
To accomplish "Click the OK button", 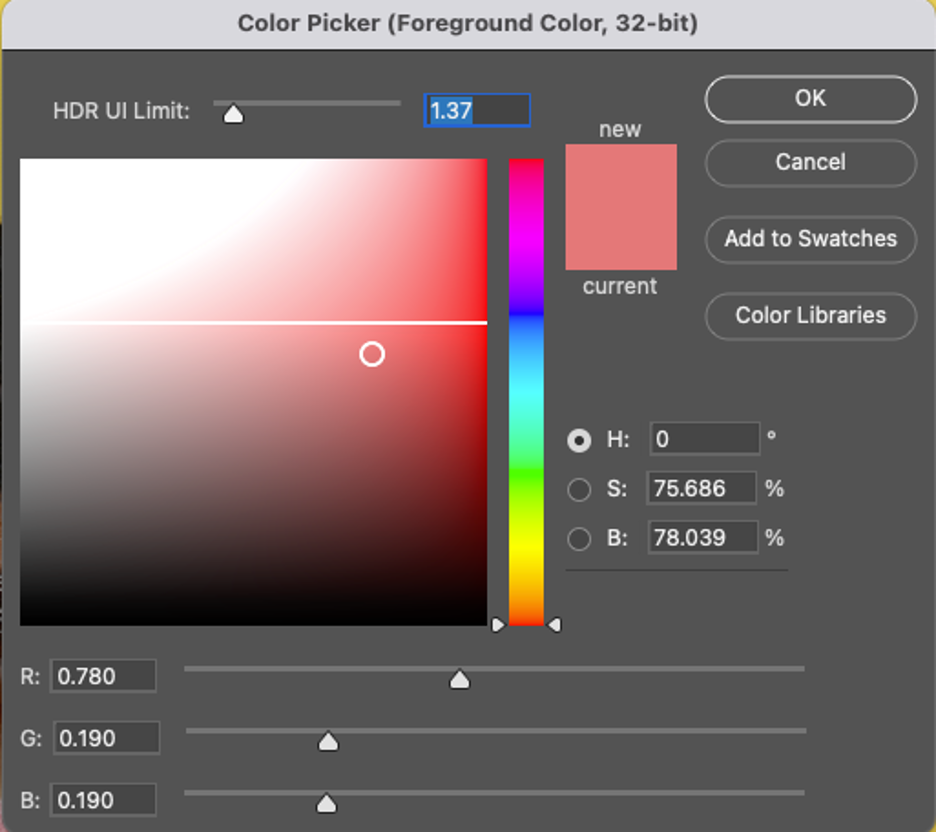I will click(x=809, y=99).
